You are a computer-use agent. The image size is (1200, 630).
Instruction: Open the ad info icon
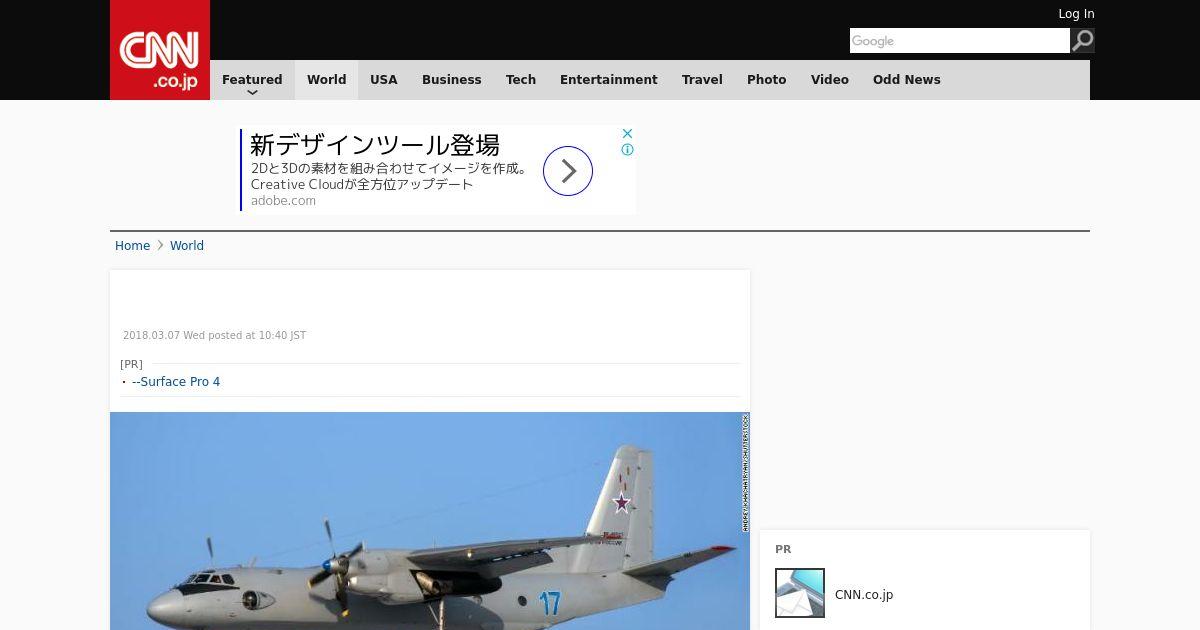(x=627, y=150)
